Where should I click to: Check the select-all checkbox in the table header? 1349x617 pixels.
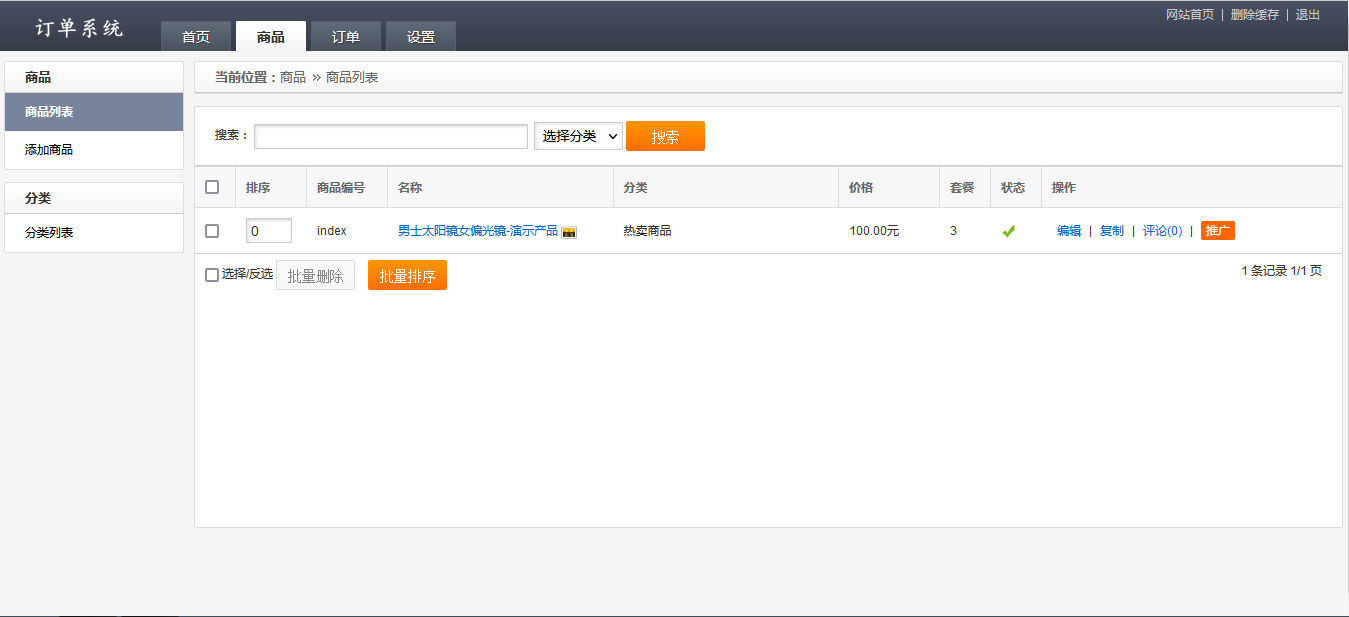click(213, 187)
